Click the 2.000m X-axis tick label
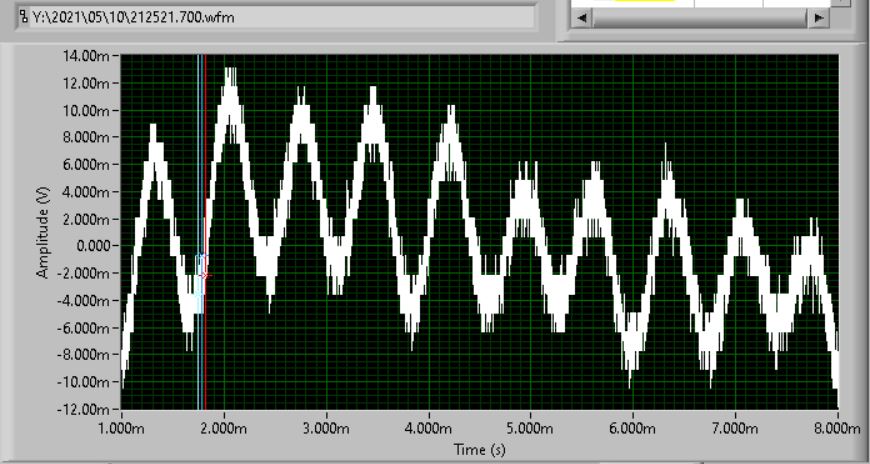Screen dimensions: 870x464 coord(224,428)
